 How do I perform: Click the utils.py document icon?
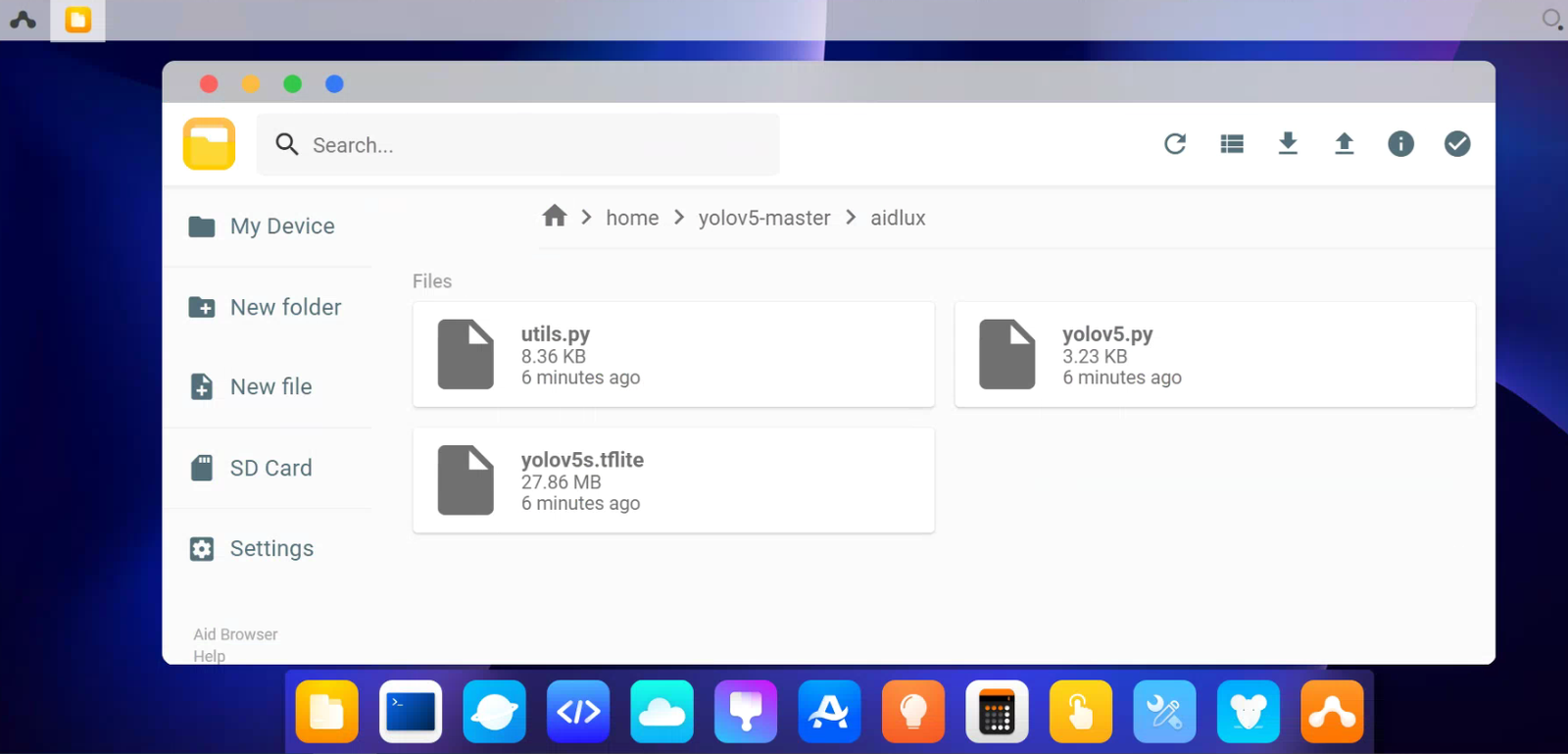click(x=465, y=354)
